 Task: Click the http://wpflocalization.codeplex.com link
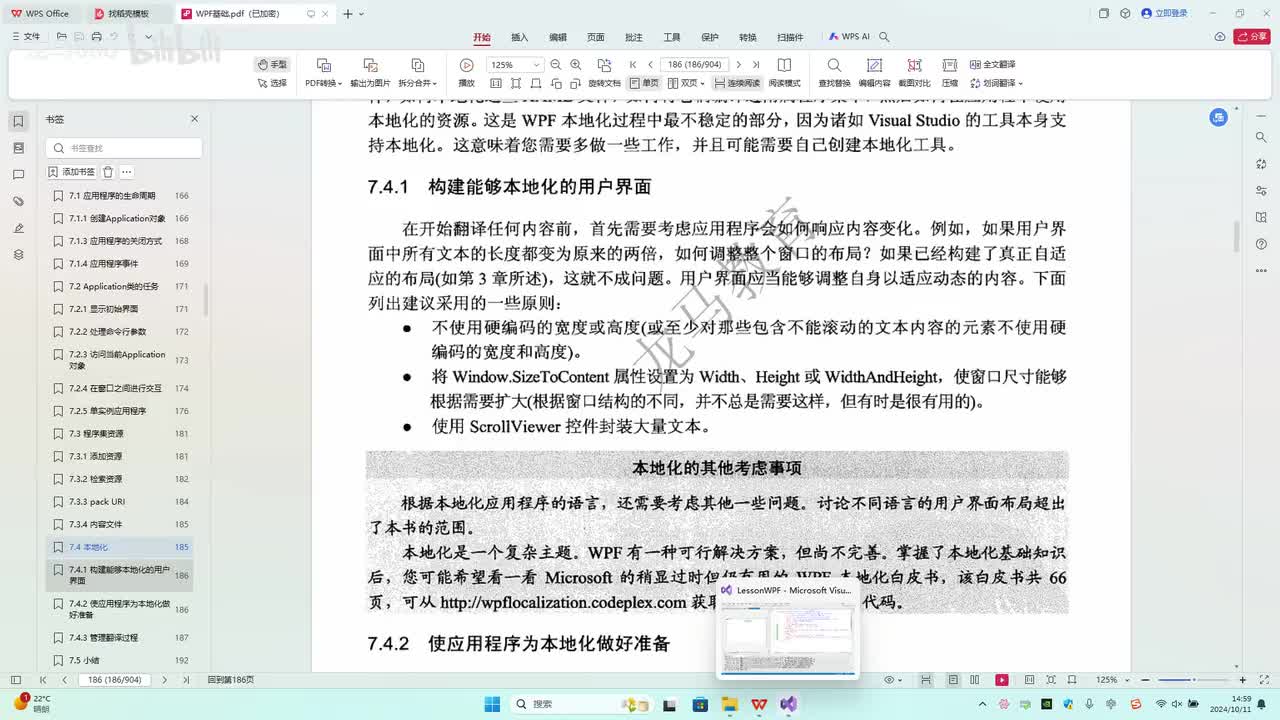[563, 602]
